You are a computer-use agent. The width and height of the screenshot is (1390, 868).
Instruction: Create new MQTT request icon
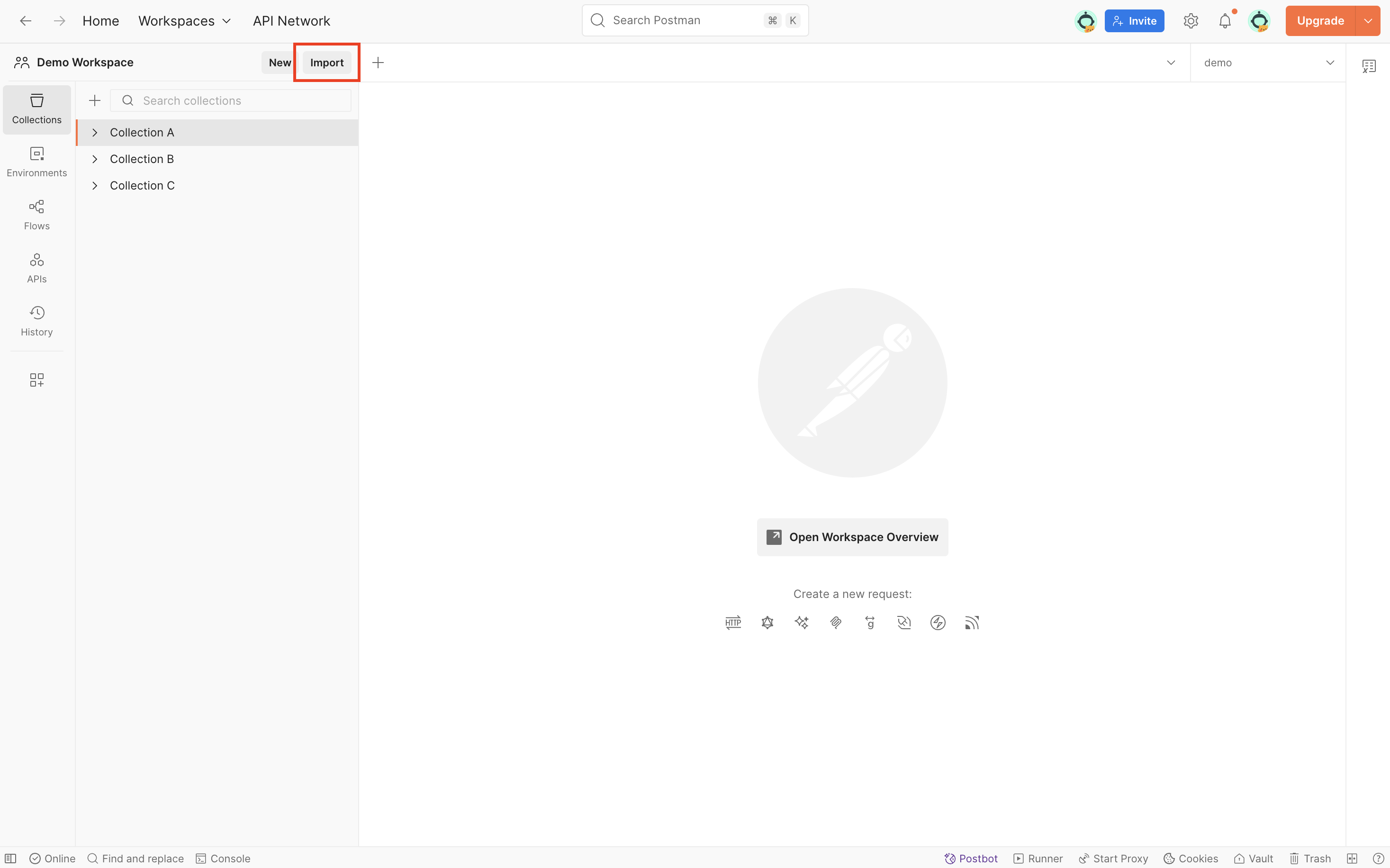pos(972,622)
